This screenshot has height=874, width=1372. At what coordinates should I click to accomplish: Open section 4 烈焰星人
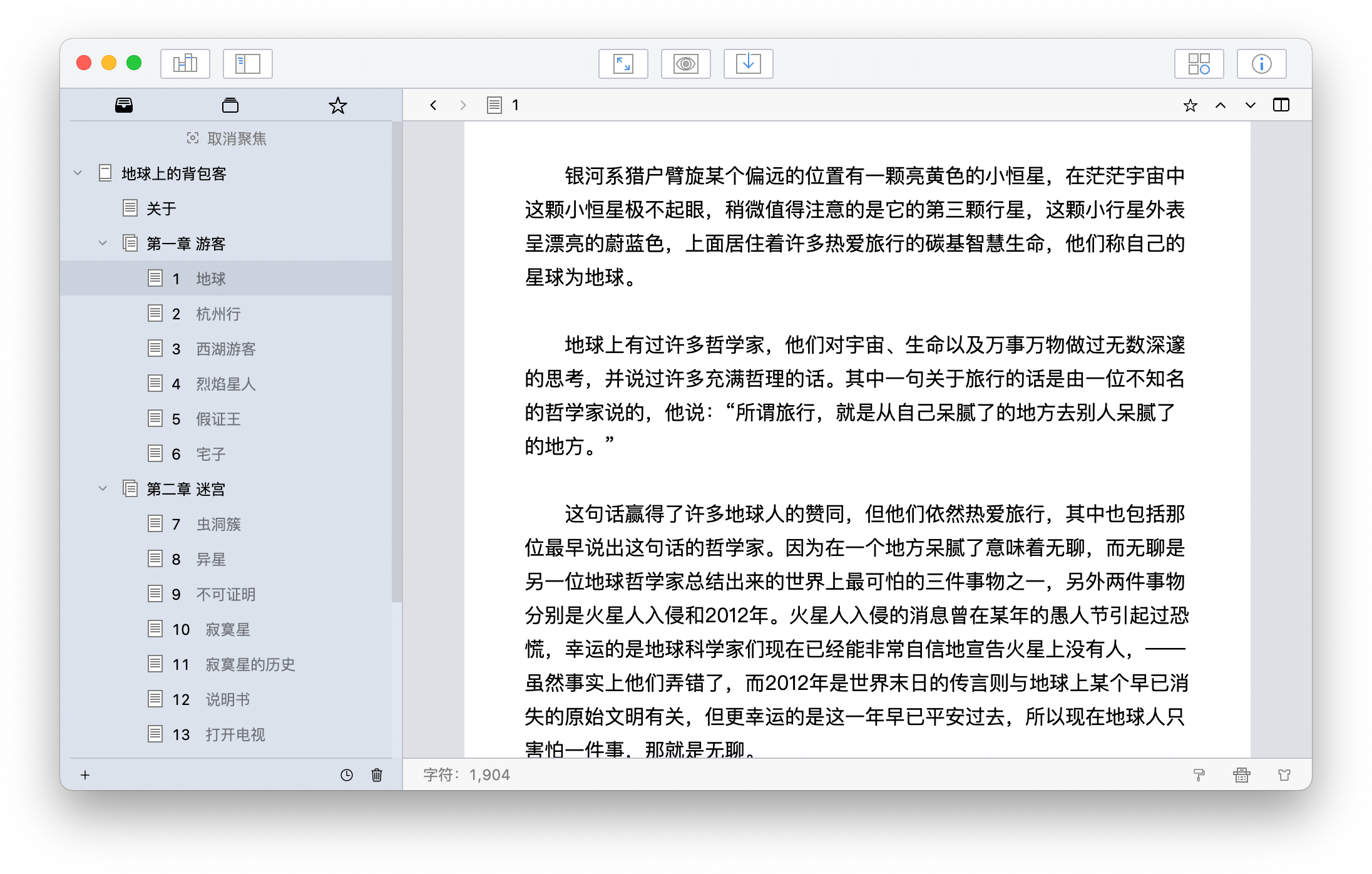click(227, 384)
